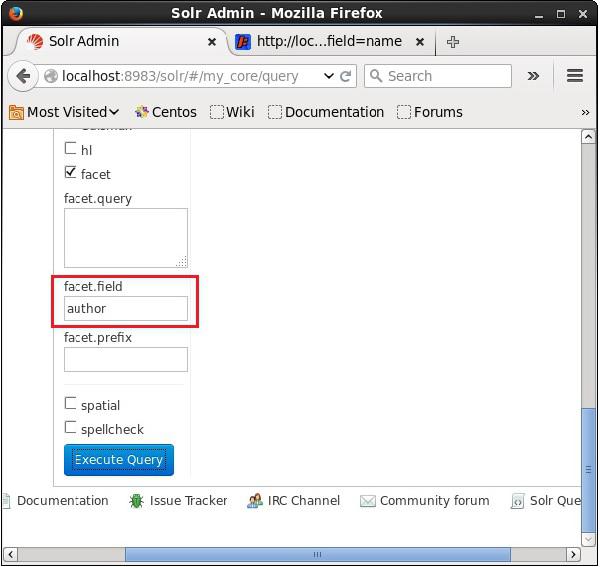Click the browser back arrow button
The height and width of the screenshot is (567, 600).
pyautogui.click(x=24, y=76)
